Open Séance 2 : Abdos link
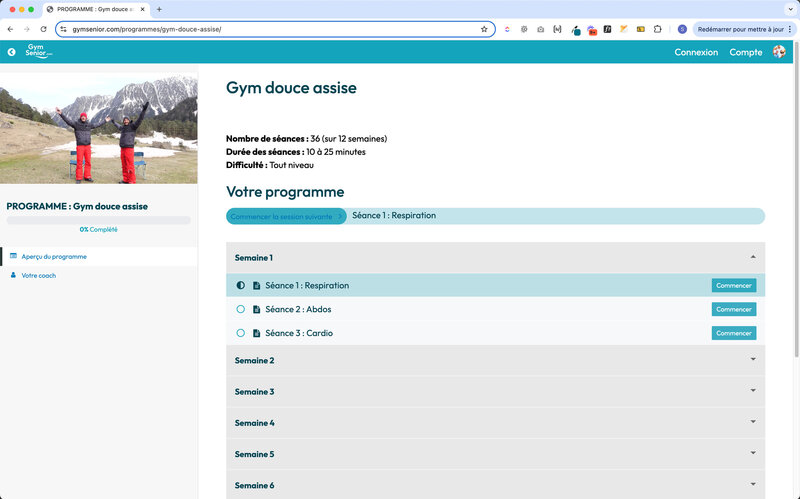 tap(298, 309)
